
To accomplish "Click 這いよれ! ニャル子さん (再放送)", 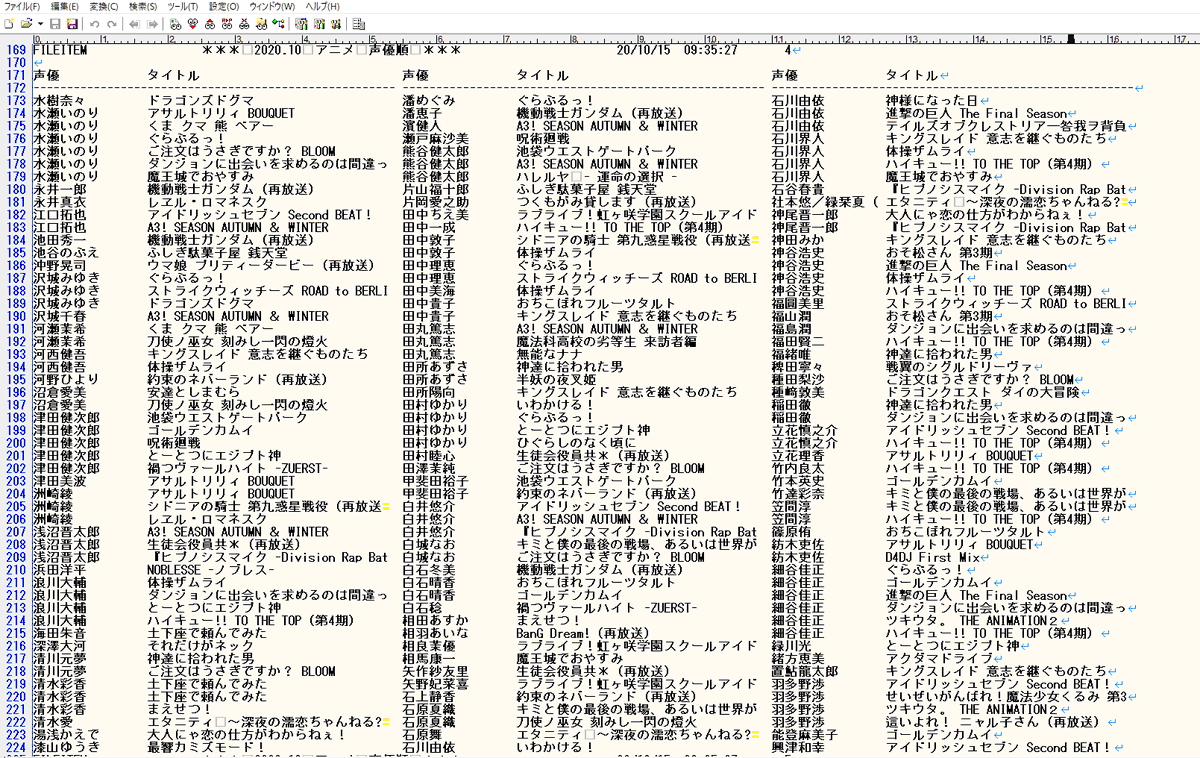I will [996, 721].
